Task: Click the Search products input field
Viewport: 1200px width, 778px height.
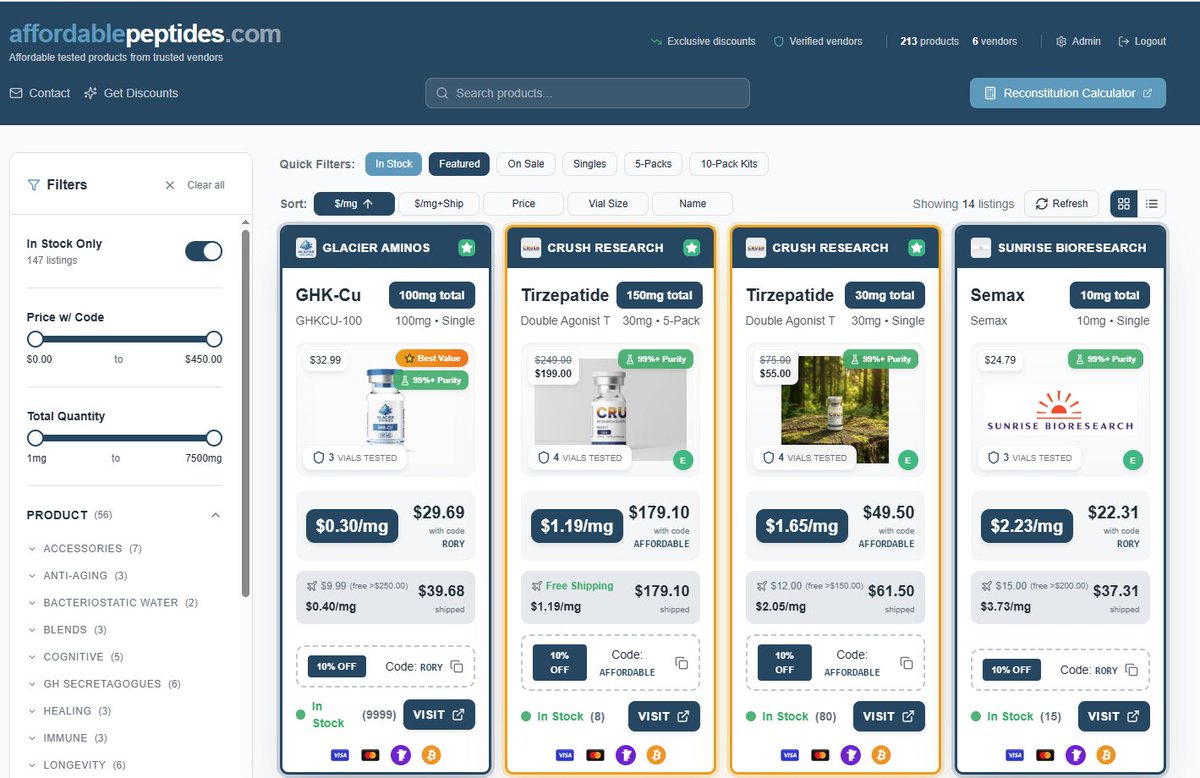Action: pyautogui.click(x=587, y=93)
